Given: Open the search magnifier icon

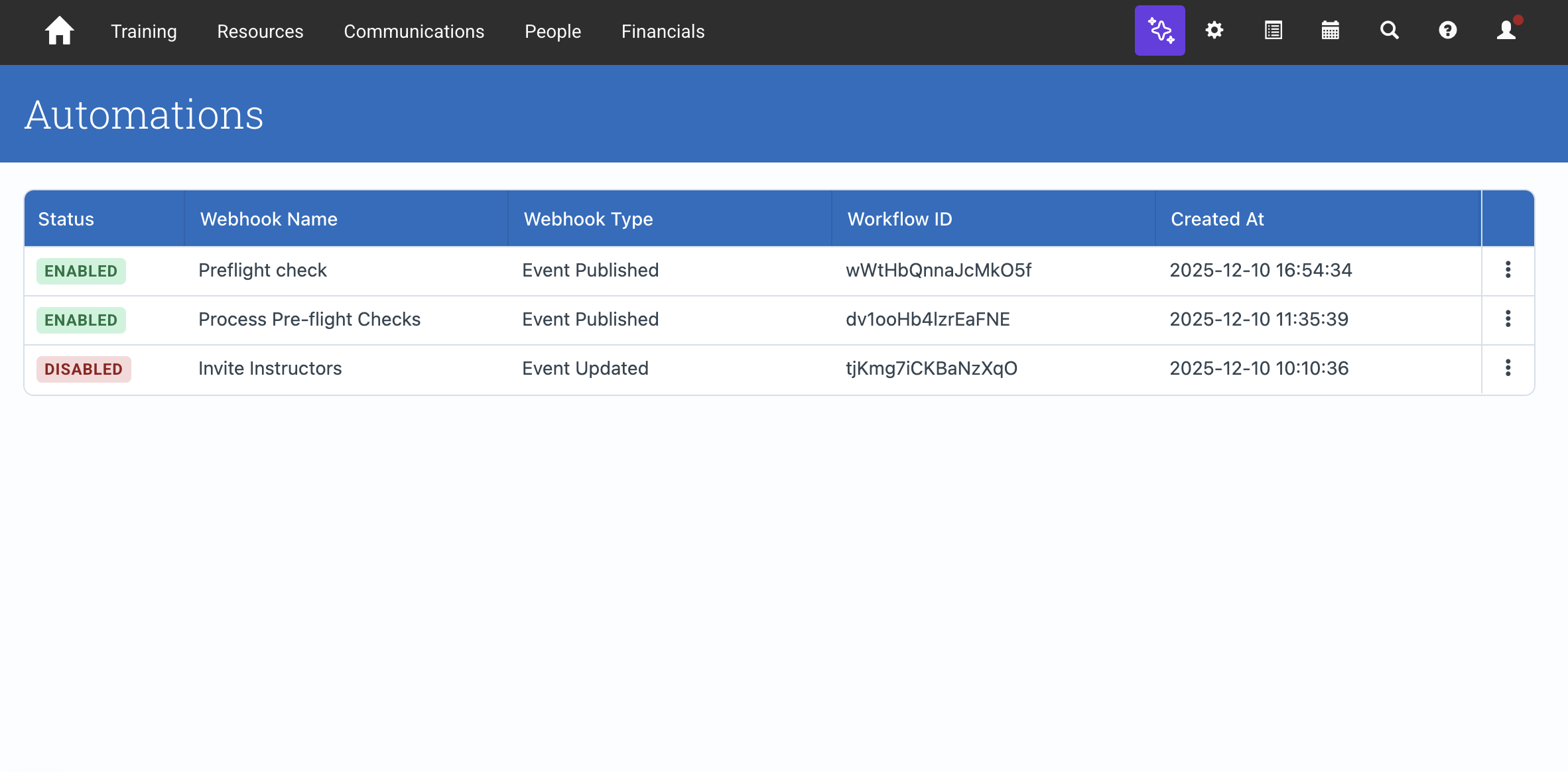Looking at the screenshot, I should click(x=1389, y=31).
